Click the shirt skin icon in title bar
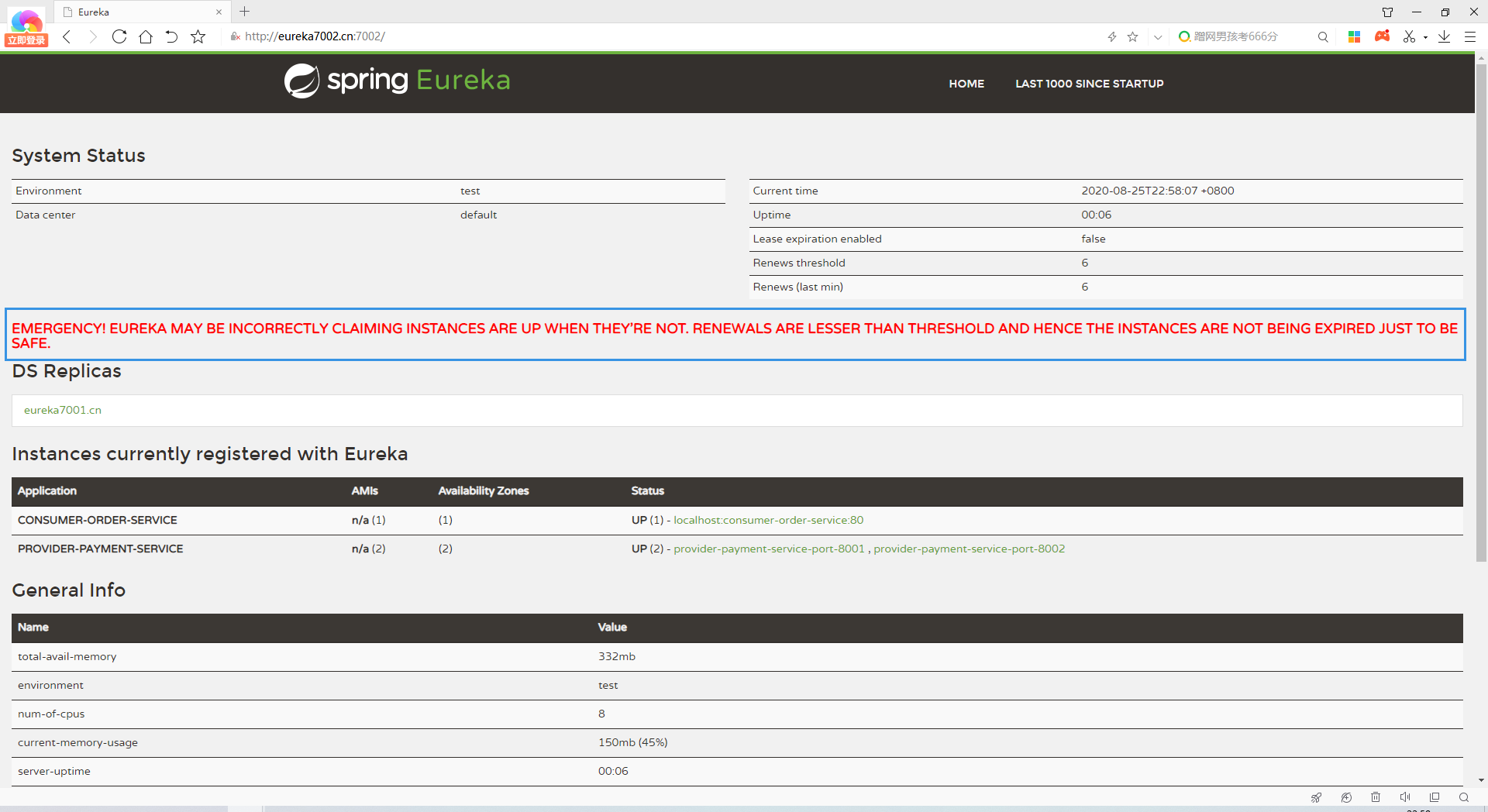Image resolution: width=1488 pixels, height=812 pixels. pyautogui.click(x=1388, y=12)
